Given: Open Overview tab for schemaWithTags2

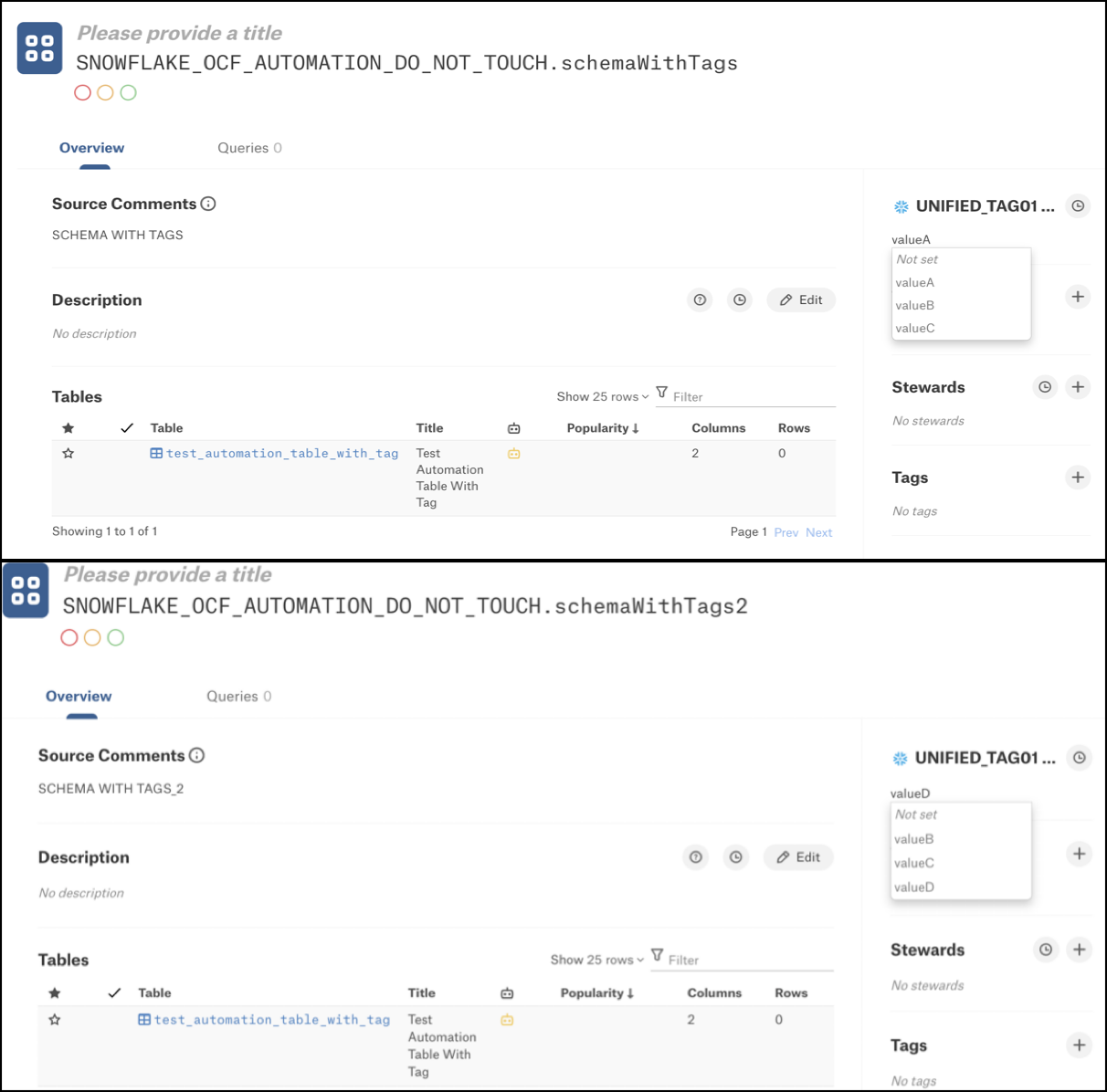Looking at the screenshot, I should tap(79, 696).
